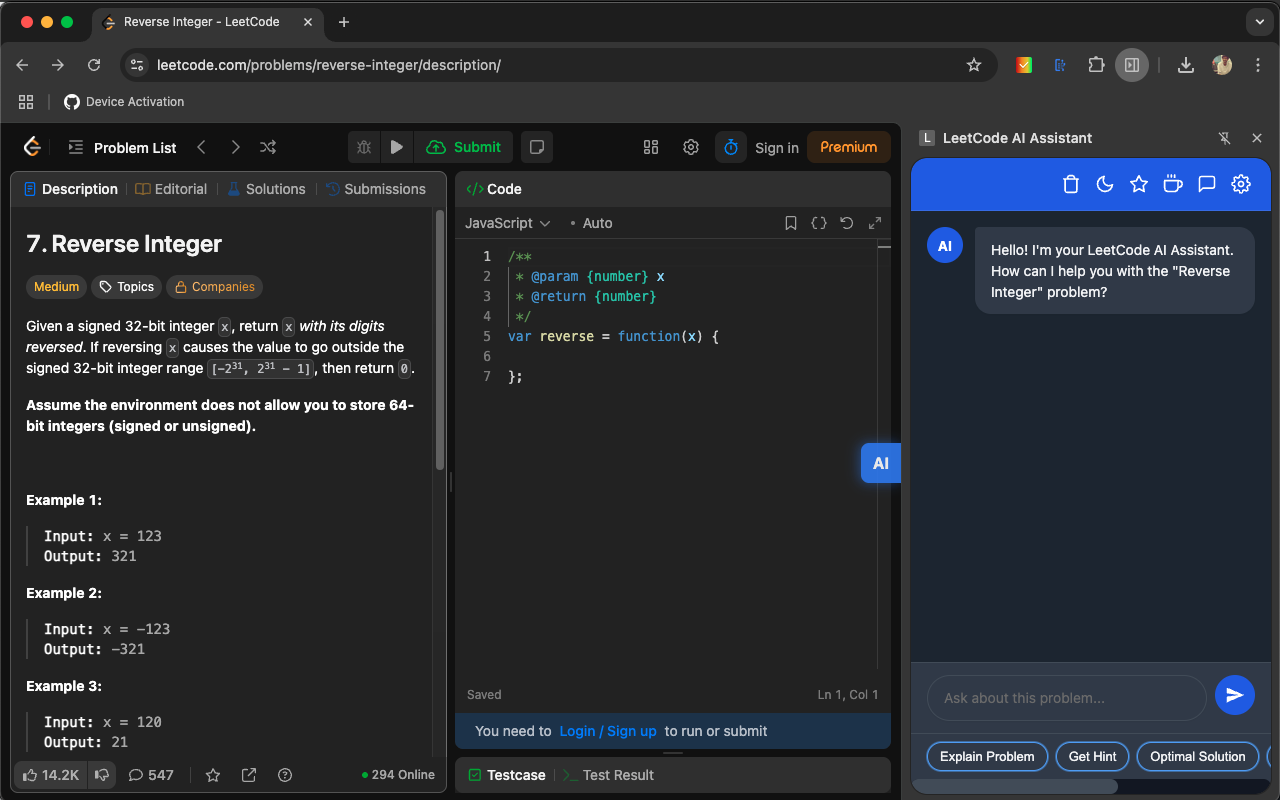Click the bookmark icon in code editor
Image resolution: width=1280 pixels, height=800 pixels.
pyautogui.click(x=791, y=223)
